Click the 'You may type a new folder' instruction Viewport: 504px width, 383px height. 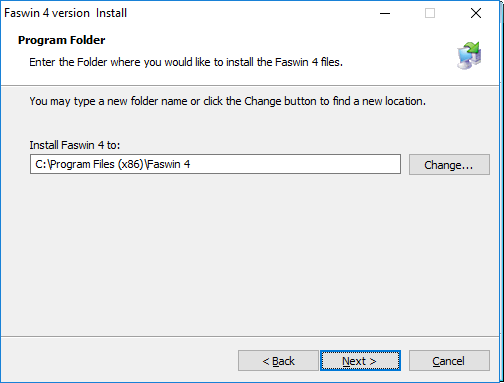tap(227, 101)
